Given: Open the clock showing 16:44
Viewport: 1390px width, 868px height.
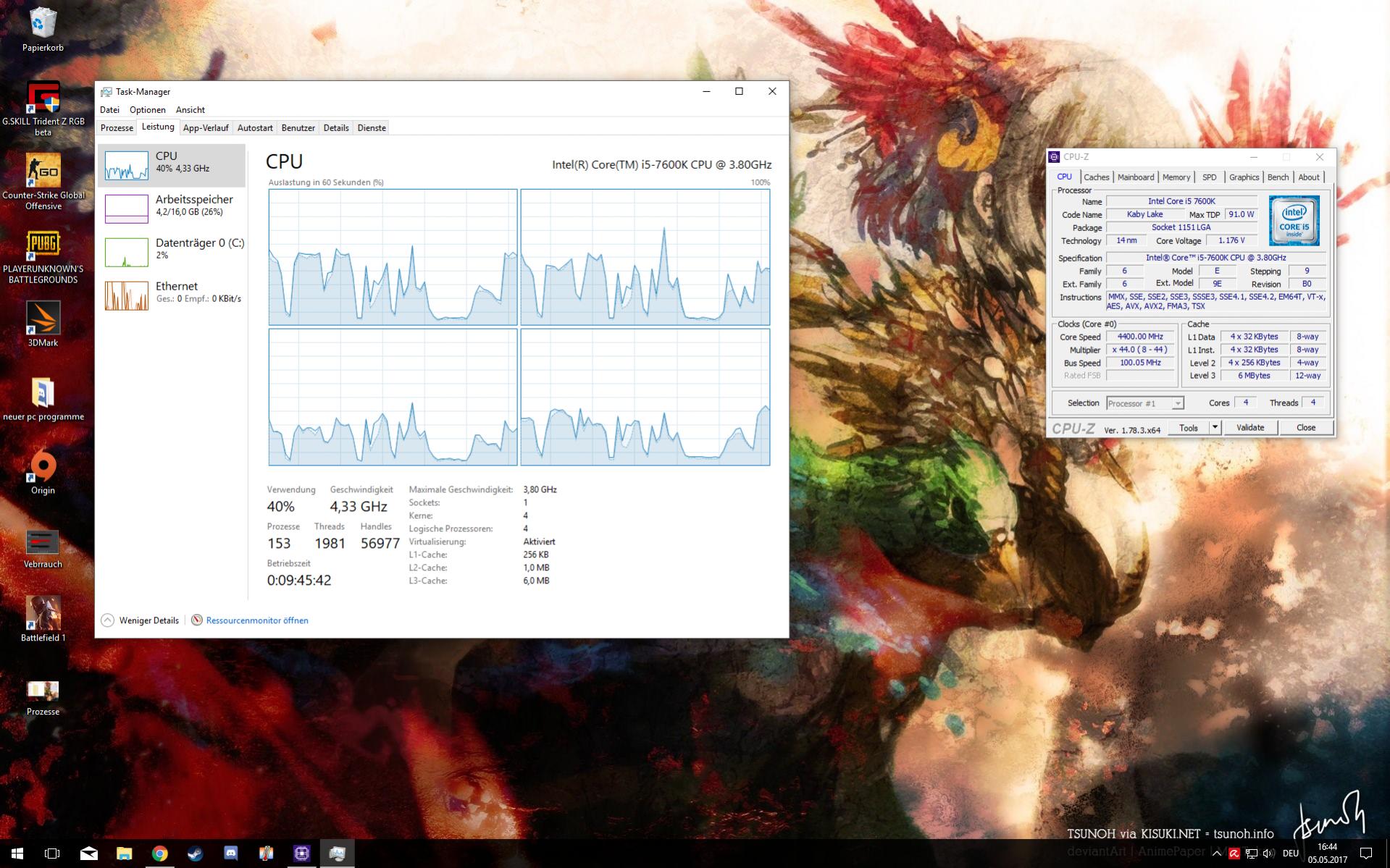Looking at the screenshot, I should coord(1328,854).
